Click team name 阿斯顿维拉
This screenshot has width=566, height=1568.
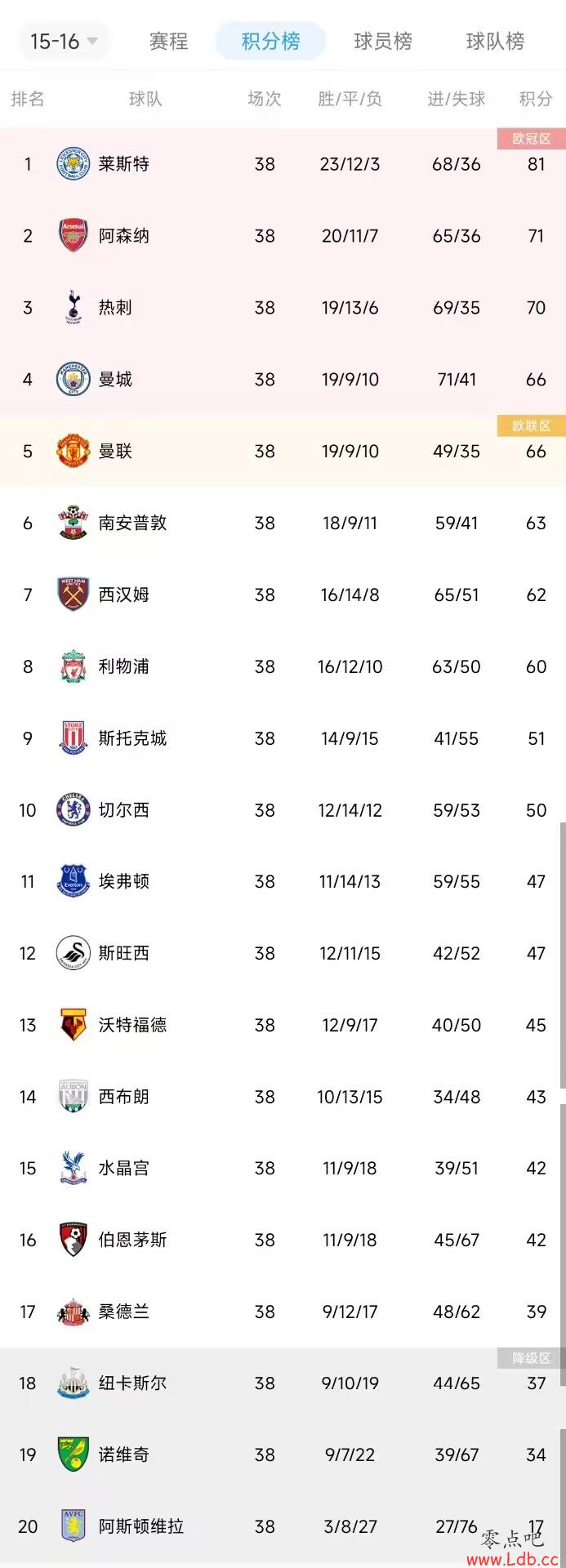pos(140,1526)
